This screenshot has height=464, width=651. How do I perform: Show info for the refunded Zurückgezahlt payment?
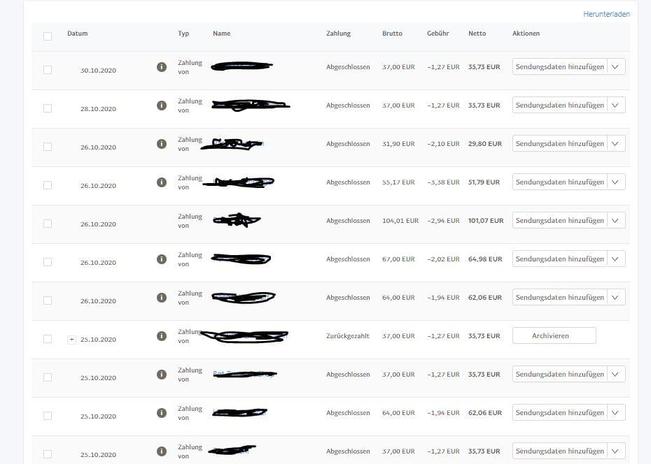pyautogui.click(x=162, y=336)
